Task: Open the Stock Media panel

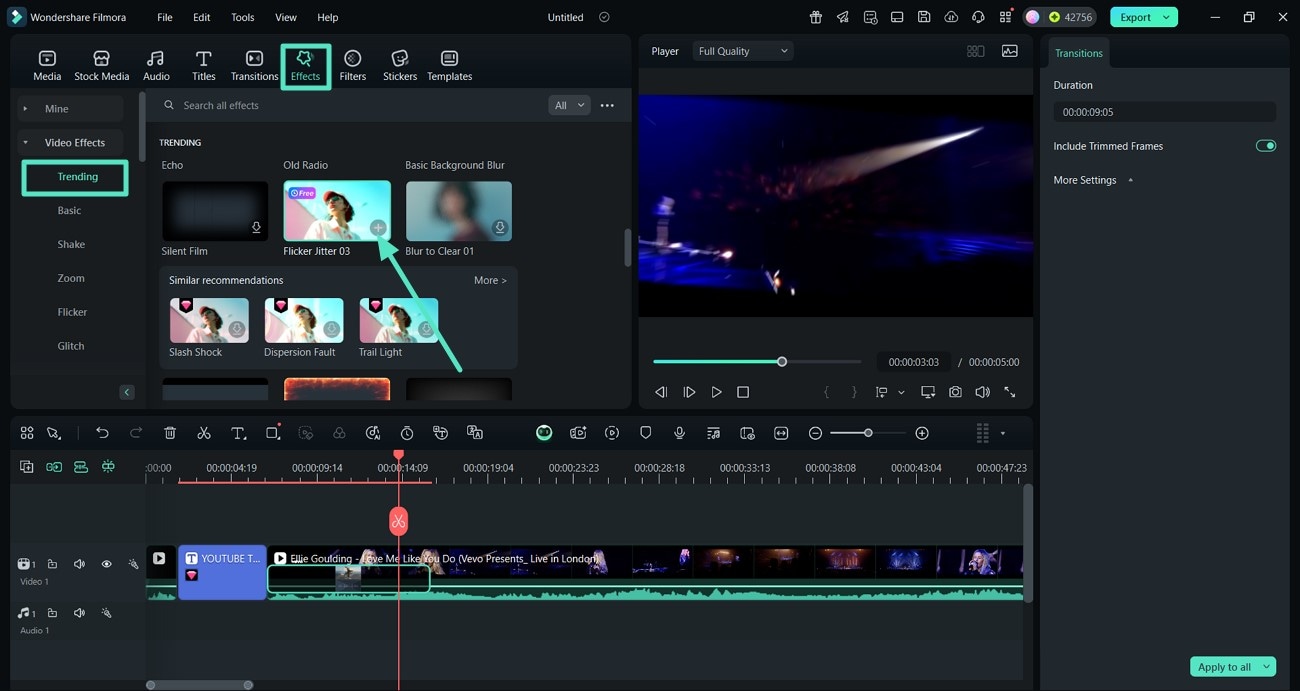Action: (x=101, y=66)
